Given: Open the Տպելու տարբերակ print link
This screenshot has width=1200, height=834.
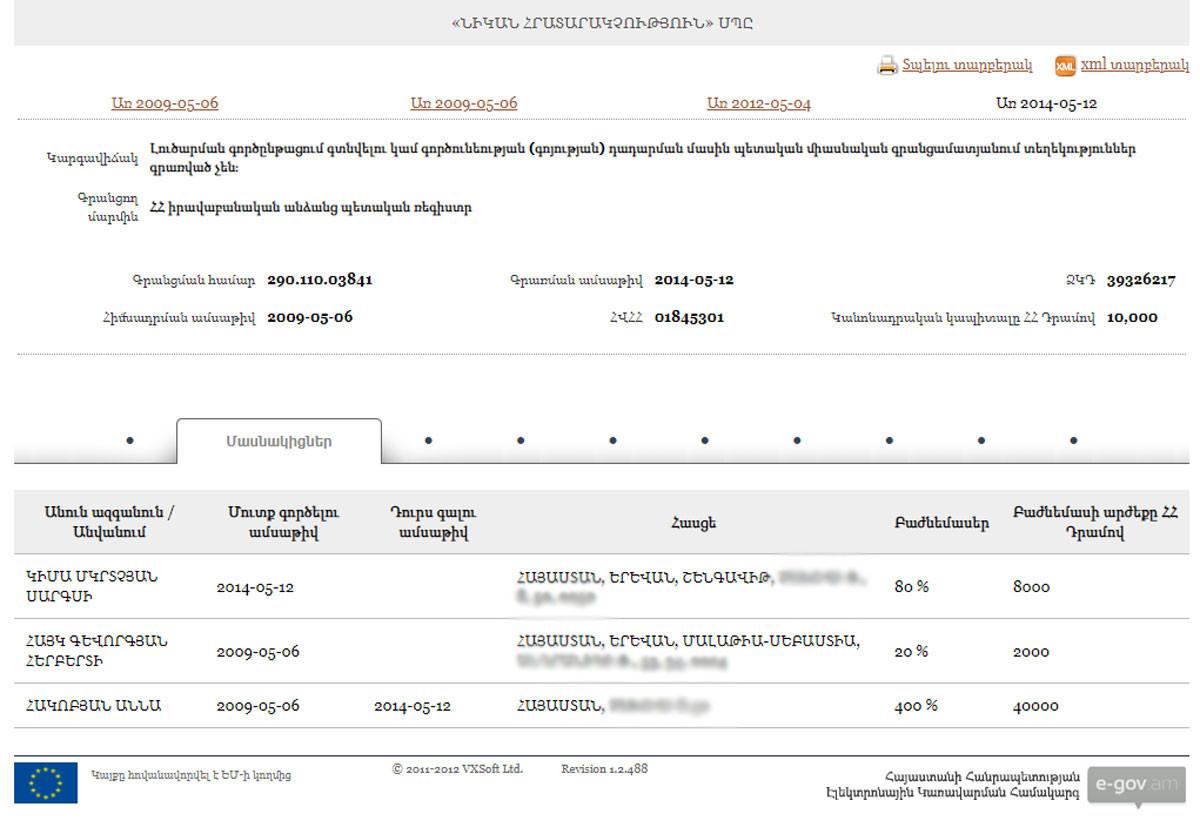Looking at the screenshot, I should tap(966, 65).
